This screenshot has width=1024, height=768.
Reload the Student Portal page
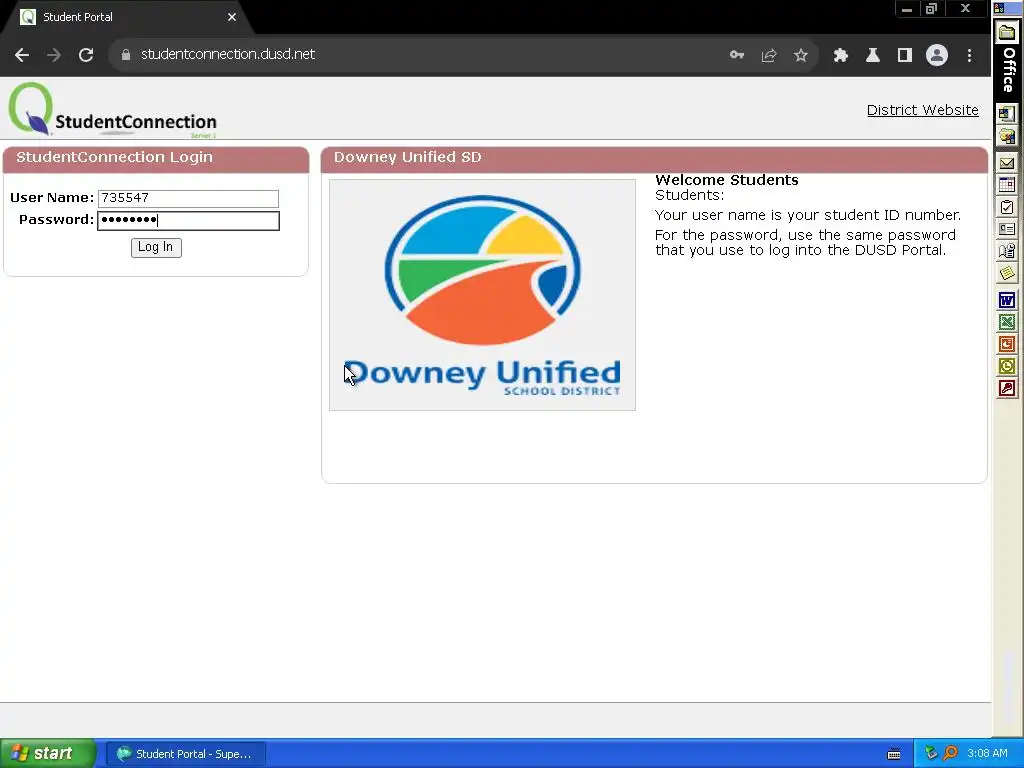point(86,55)
